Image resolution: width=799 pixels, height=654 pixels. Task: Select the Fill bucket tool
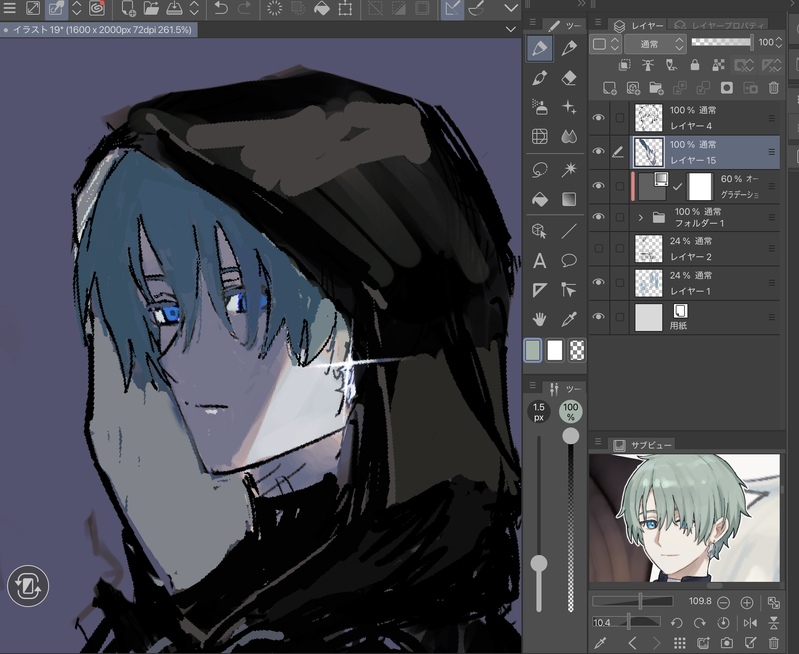tap(540, 199)
